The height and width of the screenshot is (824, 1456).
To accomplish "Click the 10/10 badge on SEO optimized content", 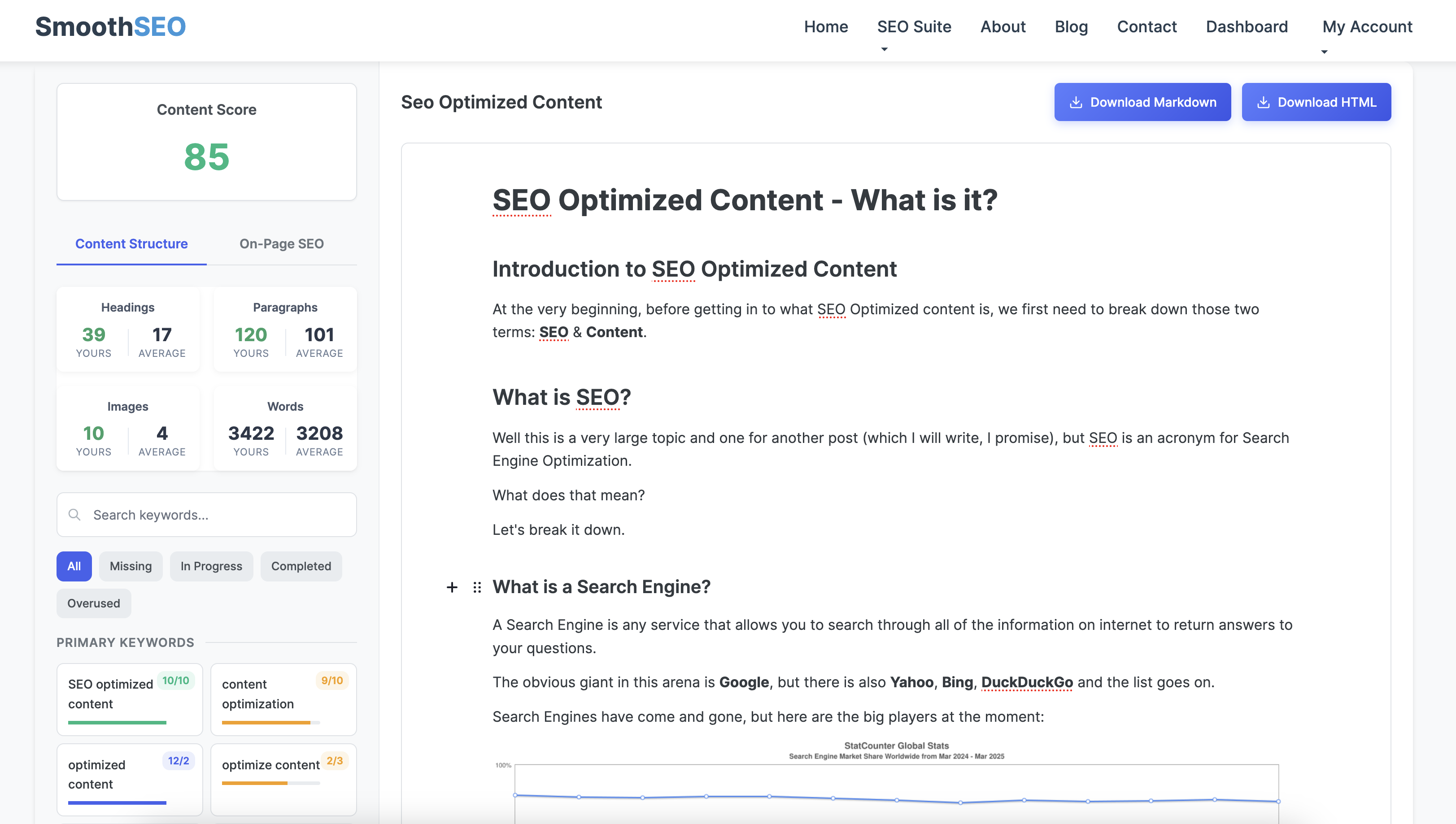I will point(175,680).
